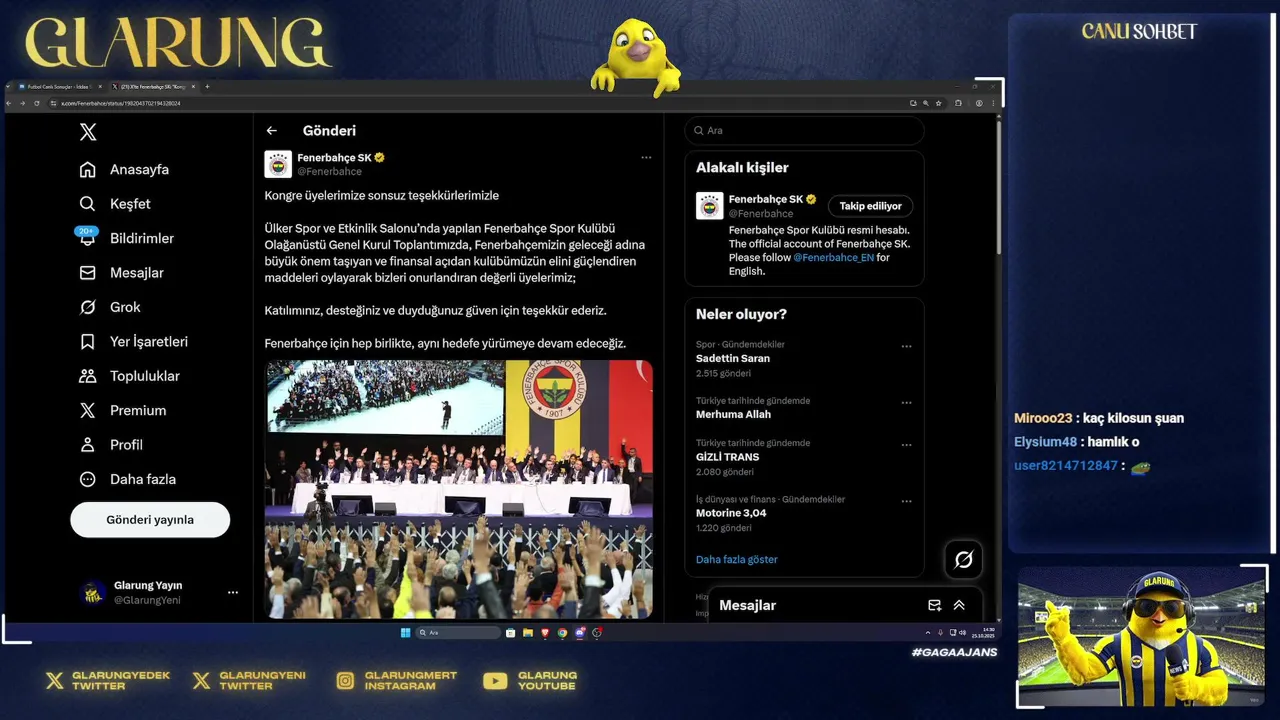Show hidden system tray icons
This screenshot has width=1280, height=720.
[928, 632]
